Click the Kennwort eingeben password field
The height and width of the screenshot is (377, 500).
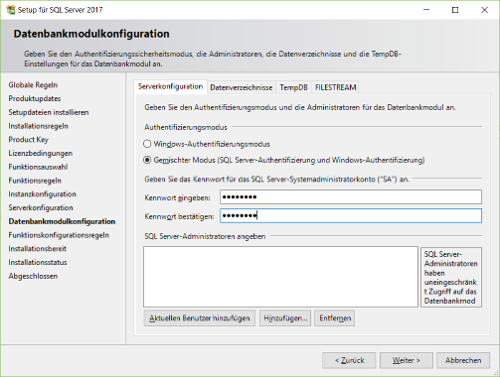point(351,197)
